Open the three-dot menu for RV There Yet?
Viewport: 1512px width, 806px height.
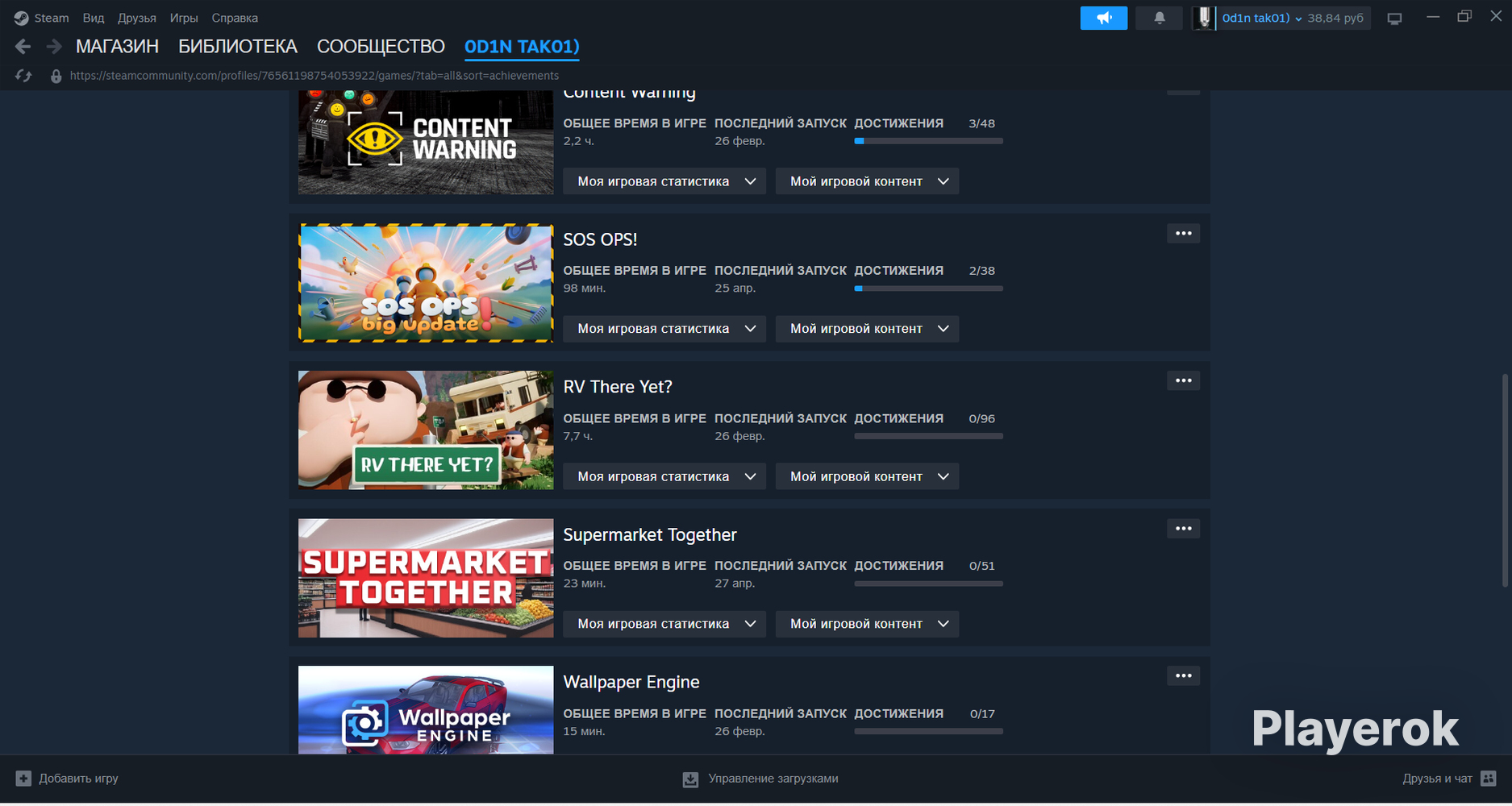(1183, 381)
